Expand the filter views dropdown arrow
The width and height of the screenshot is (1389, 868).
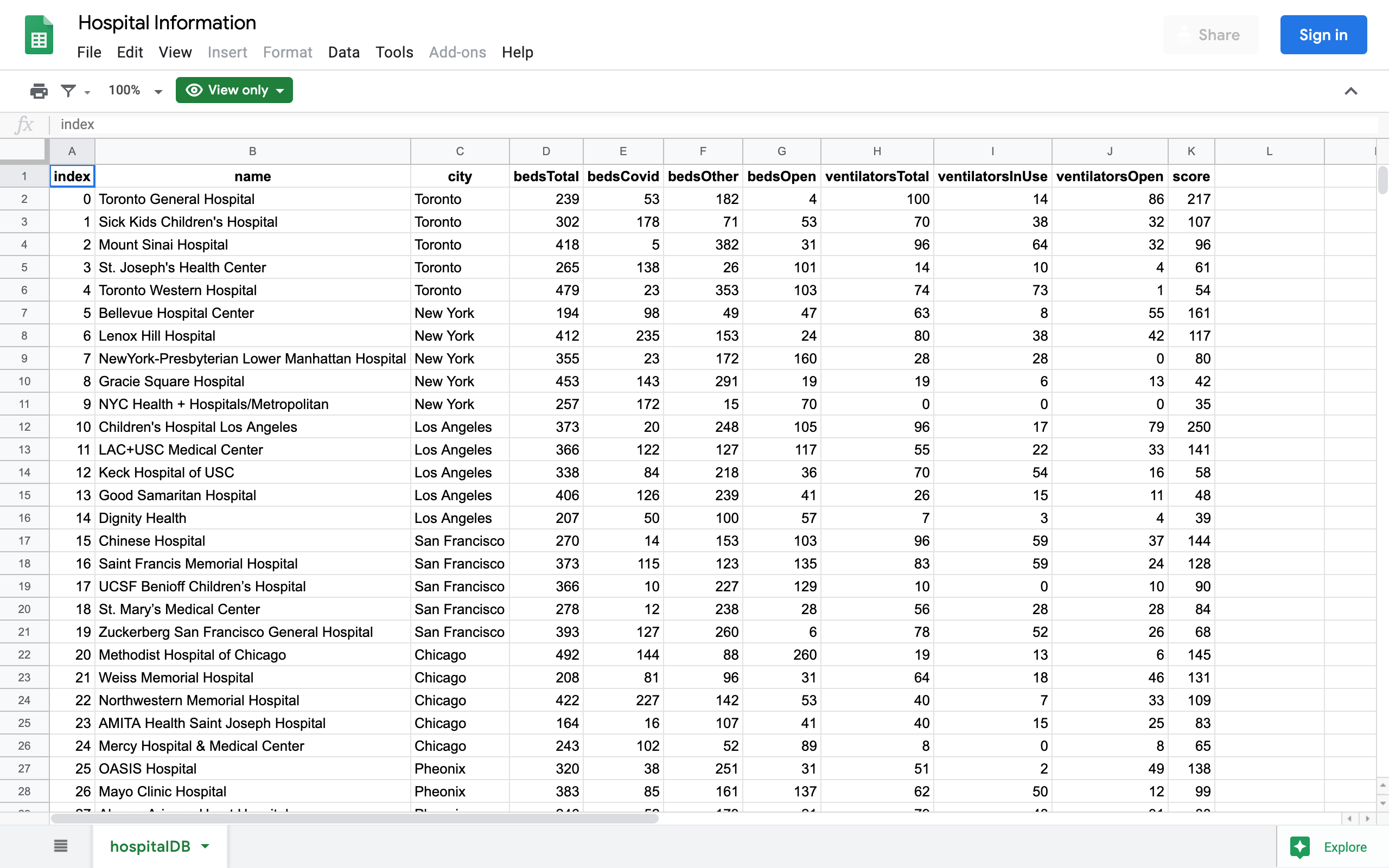tap(87, 92)
